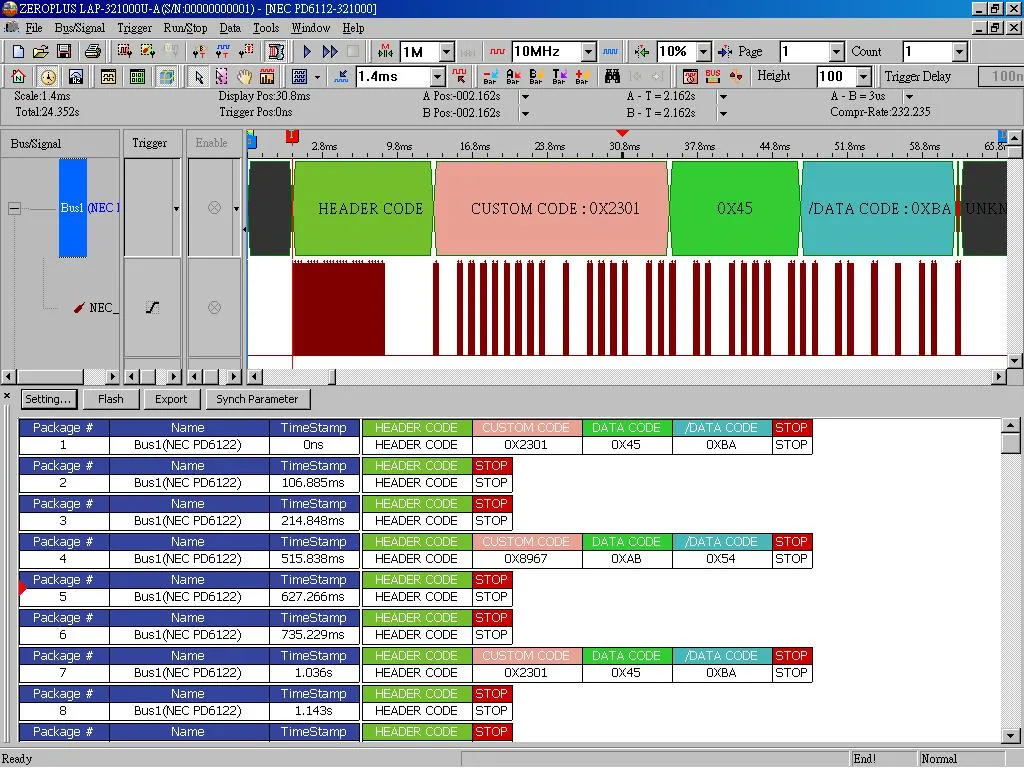Click the red film-strip memory icon
This screenshot has height=768, width=1024.
(x=276, y=52)
